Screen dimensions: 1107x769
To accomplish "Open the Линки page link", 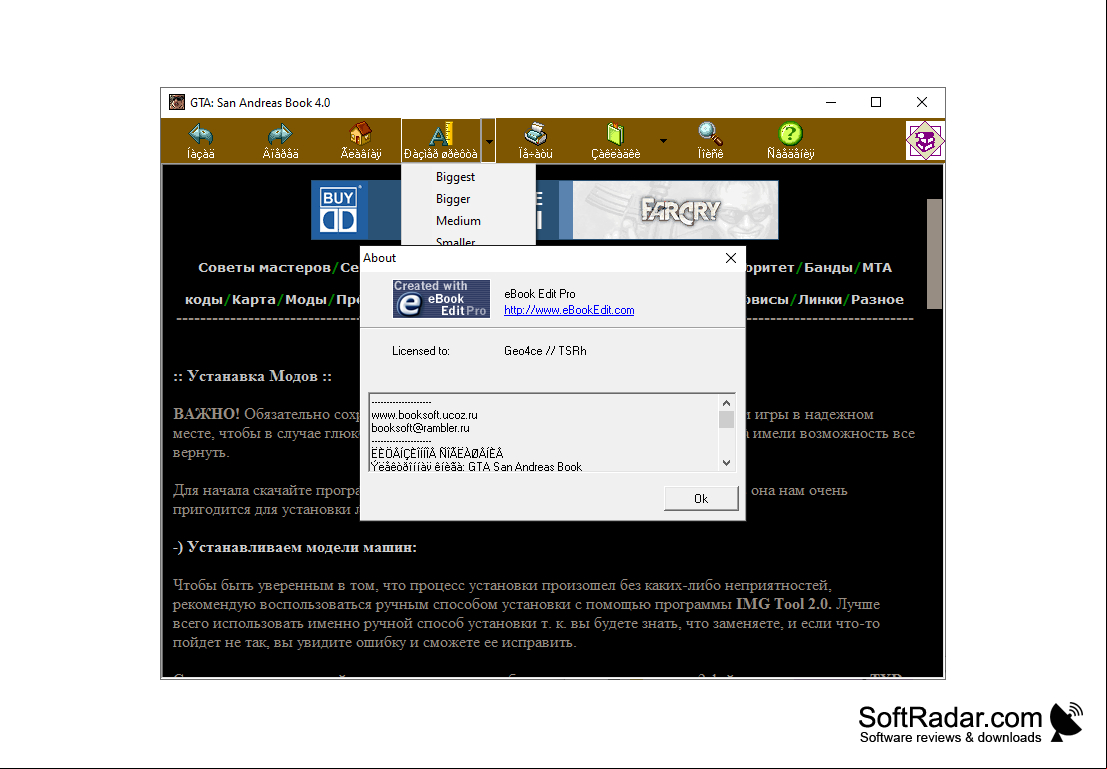I will 820,299.
